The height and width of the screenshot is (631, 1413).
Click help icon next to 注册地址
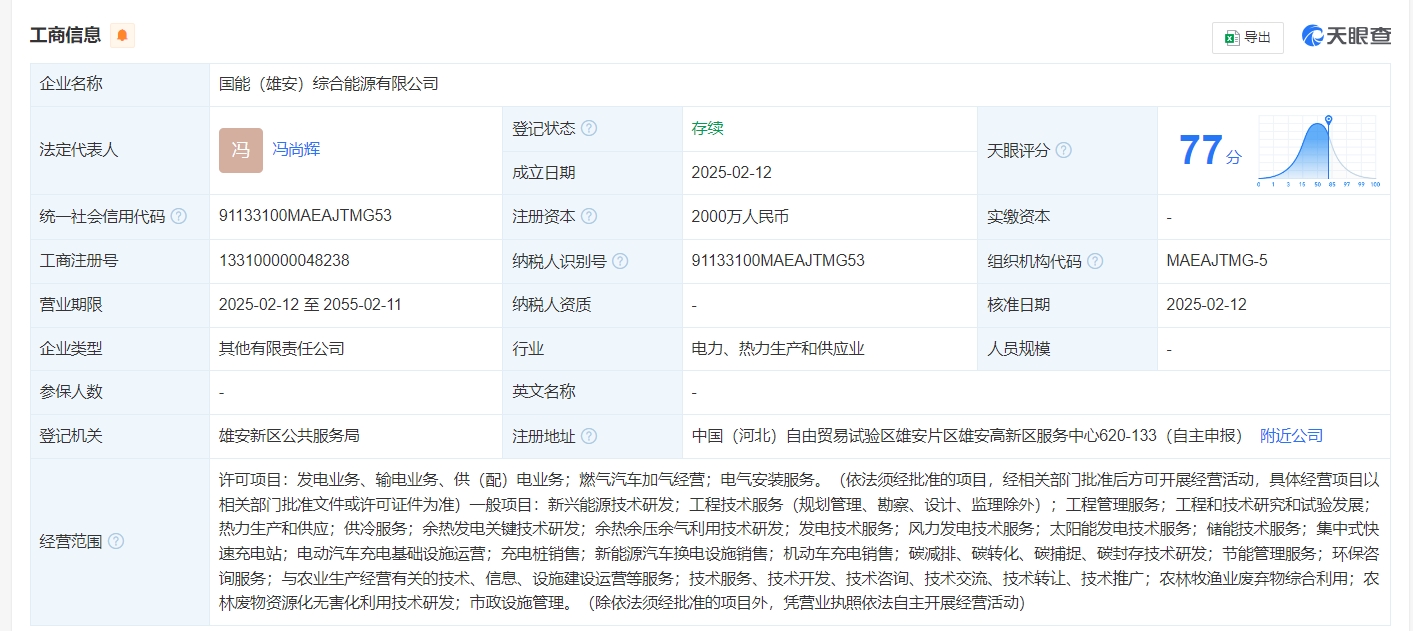[589, 436]
